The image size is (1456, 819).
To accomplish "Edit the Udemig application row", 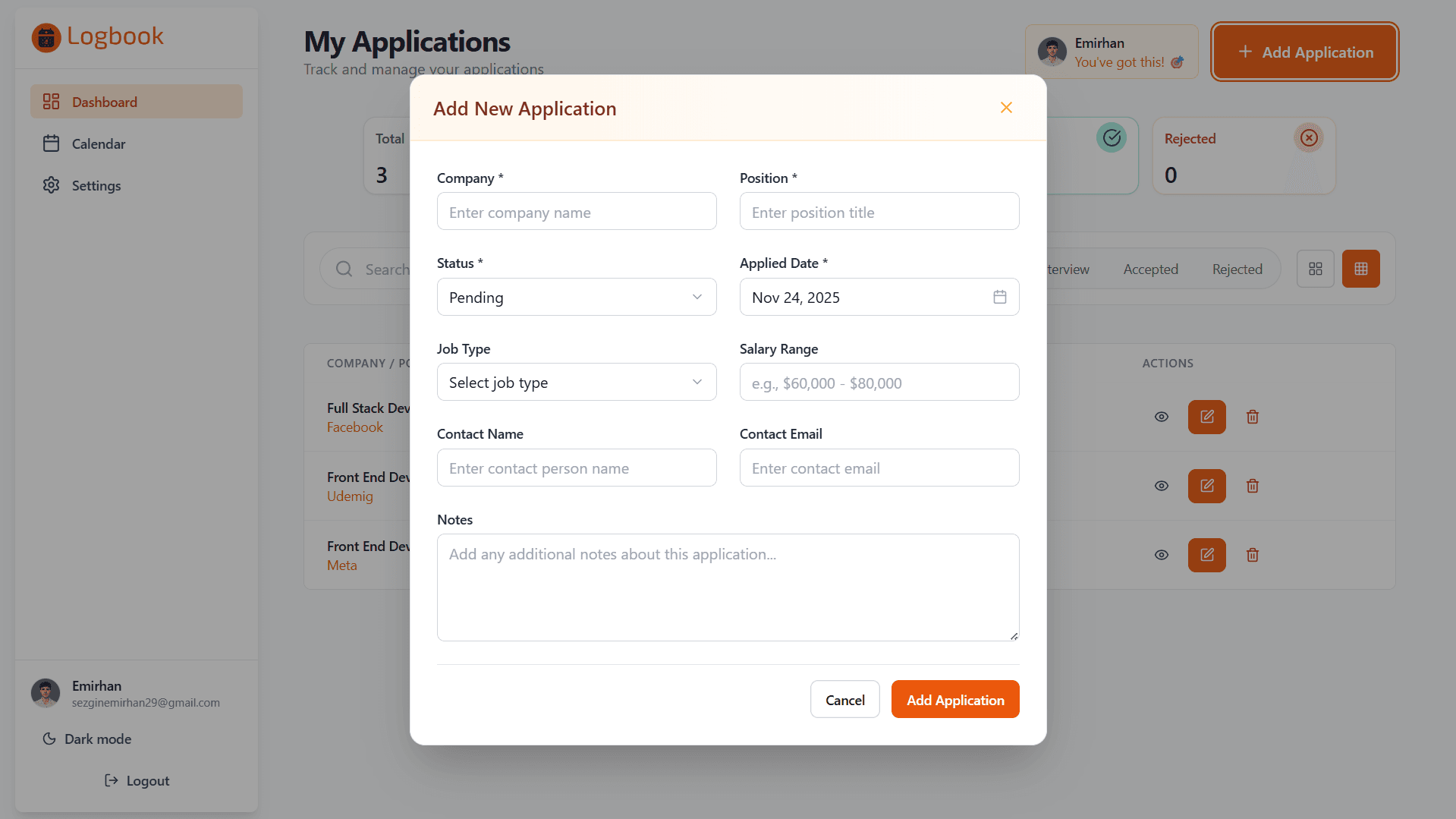I will click(1207, 486).
